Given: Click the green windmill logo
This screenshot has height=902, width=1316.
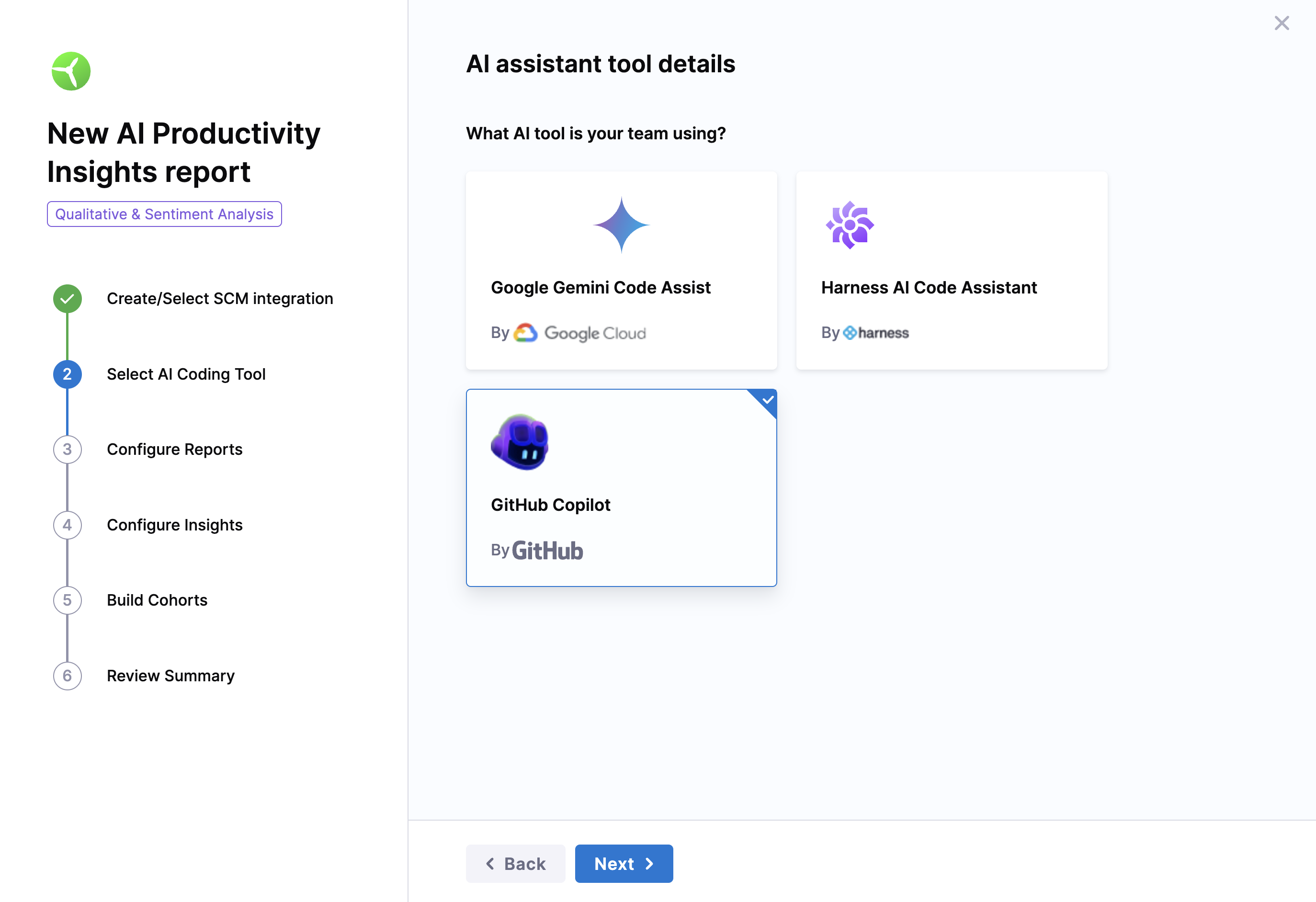Looking at the screenshot, I should [71, 71].
